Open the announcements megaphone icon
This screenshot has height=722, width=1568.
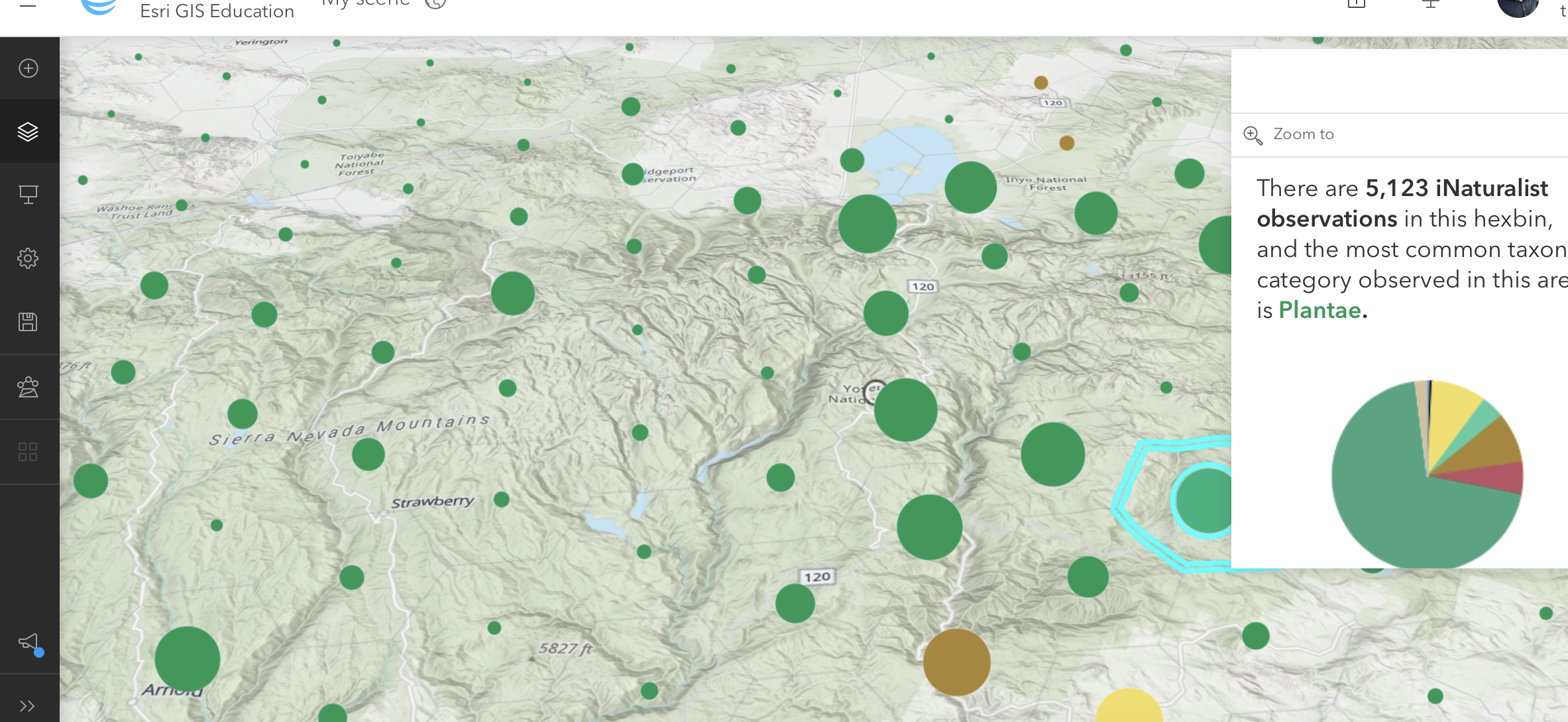point(30,642)
